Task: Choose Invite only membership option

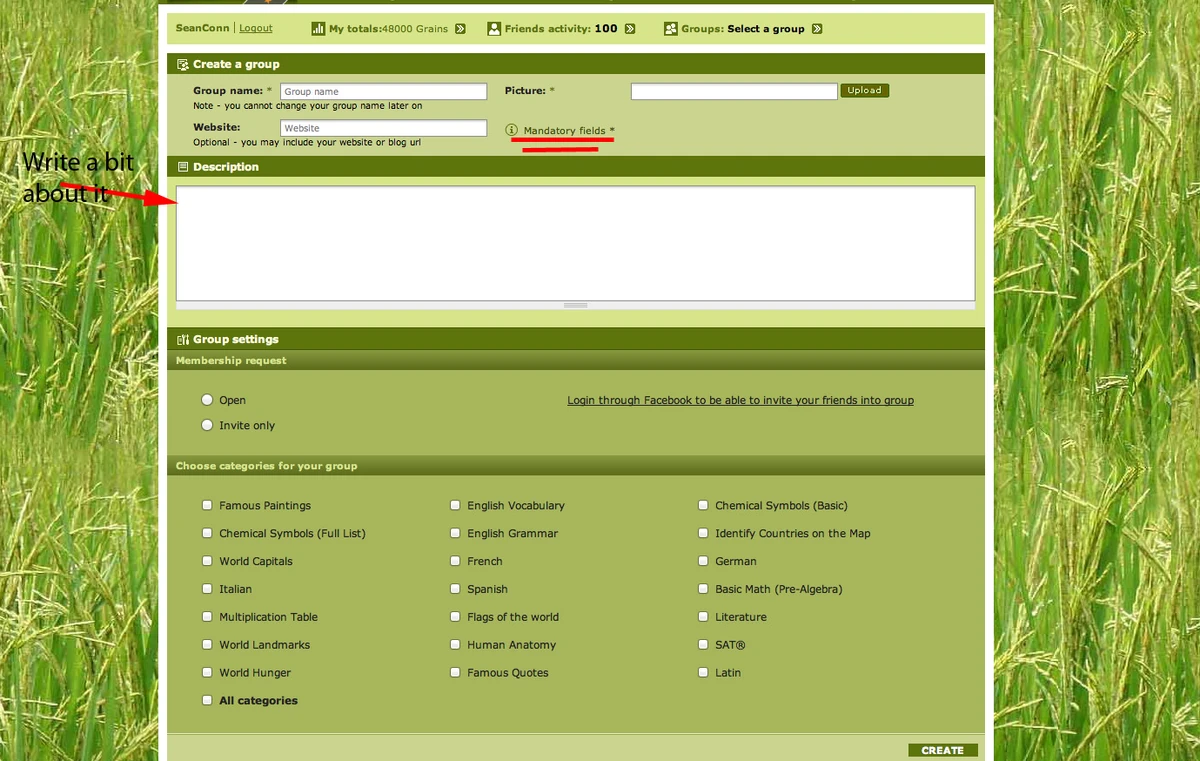Action: [x=207, y=425]
